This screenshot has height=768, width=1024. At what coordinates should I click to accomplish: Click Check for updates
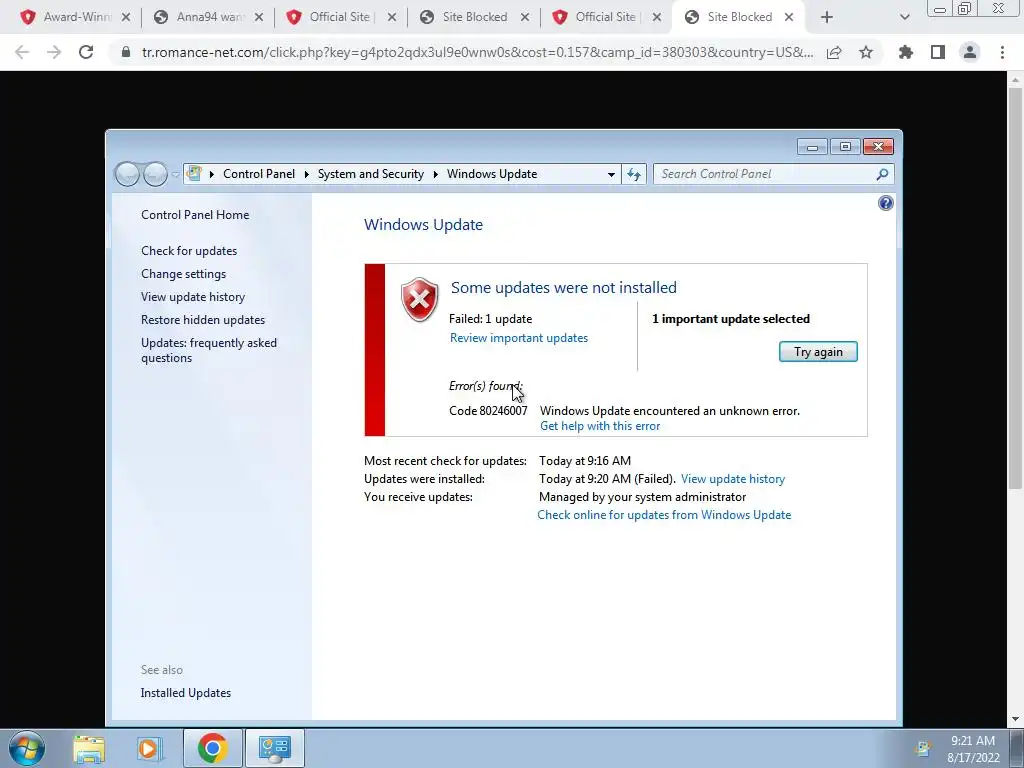(x=189, y=251)
